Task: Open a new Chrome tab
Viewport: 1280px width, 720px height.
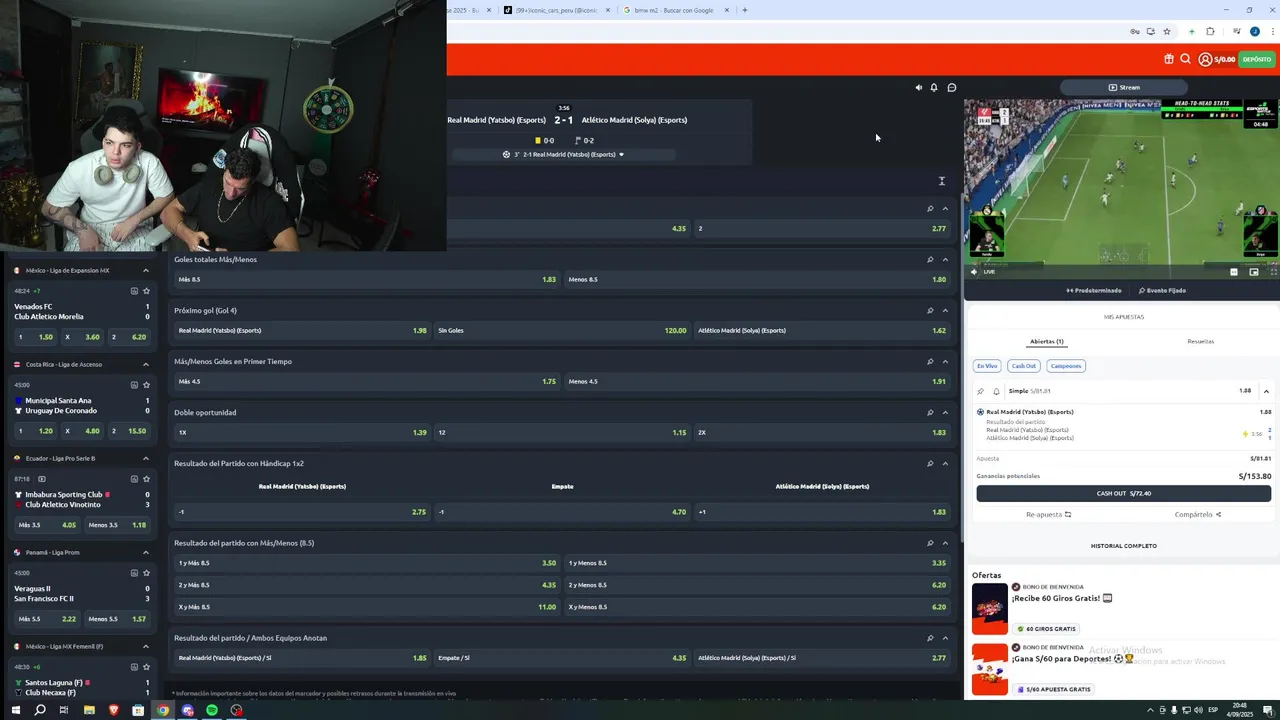Action: click(x=744, y=10)
